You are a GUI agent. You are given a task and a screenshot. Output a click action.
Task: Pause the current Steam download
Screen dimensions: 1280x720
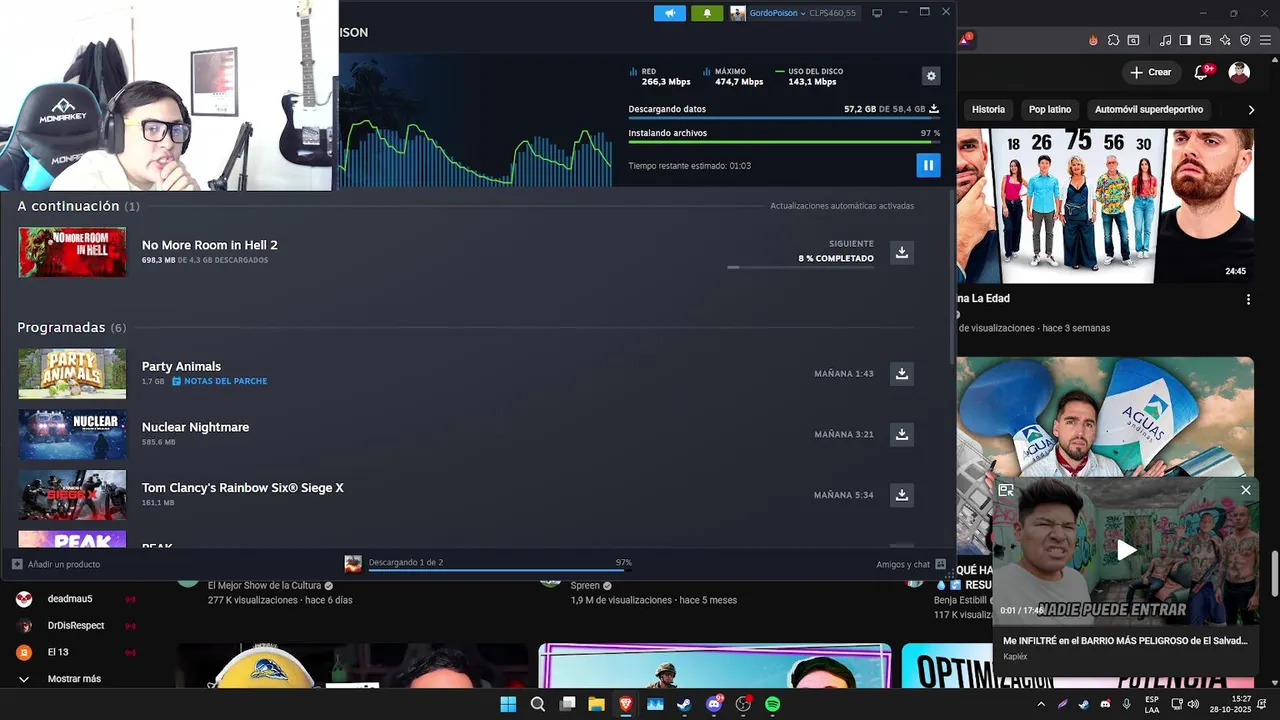(x=928, y=165)
